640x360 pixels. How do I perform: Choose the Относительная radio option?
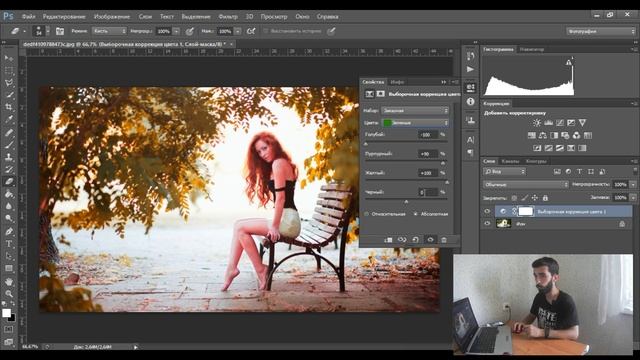367,214
